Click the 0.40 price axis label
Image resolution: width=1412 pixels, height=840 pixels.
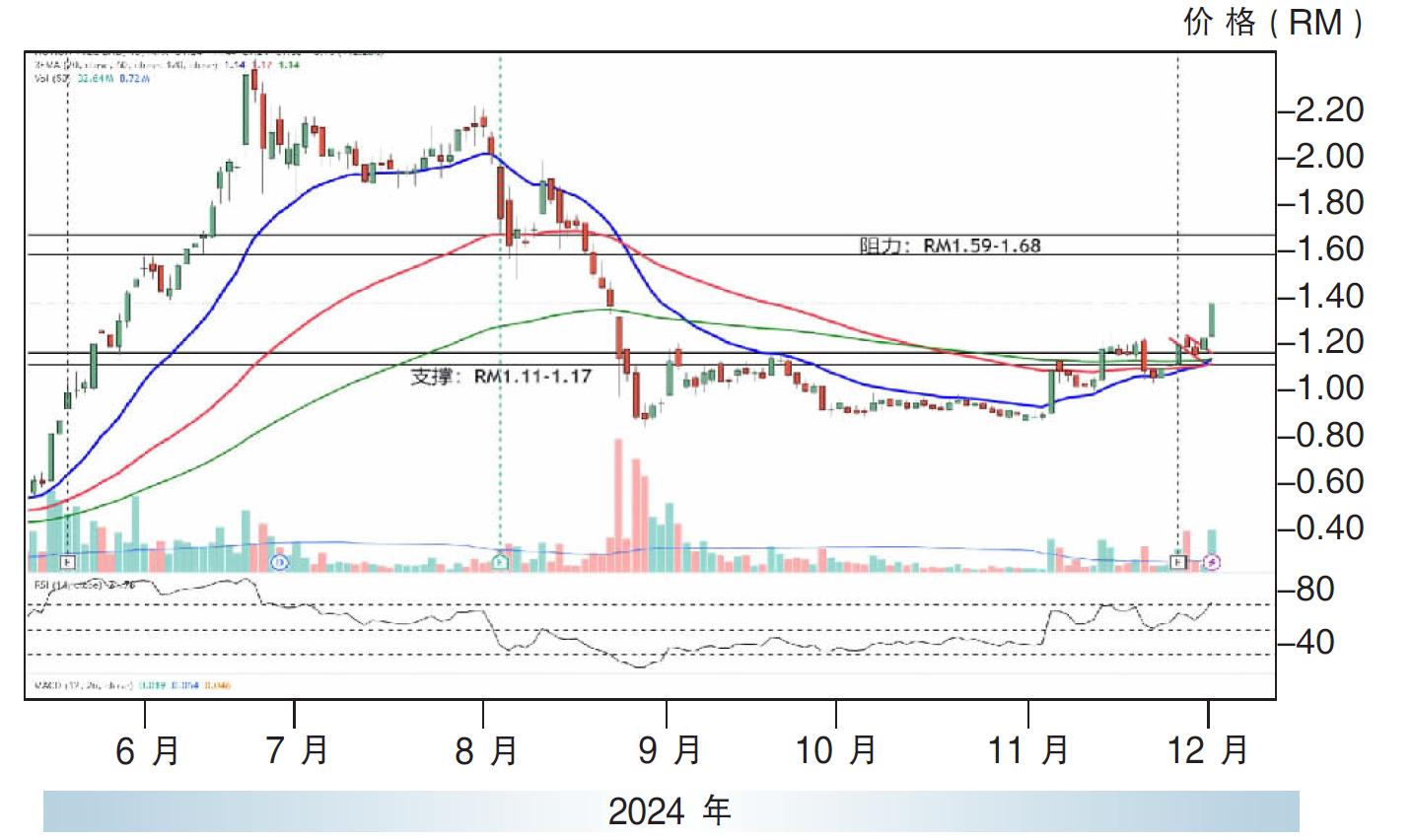[x=1328, y=527]
